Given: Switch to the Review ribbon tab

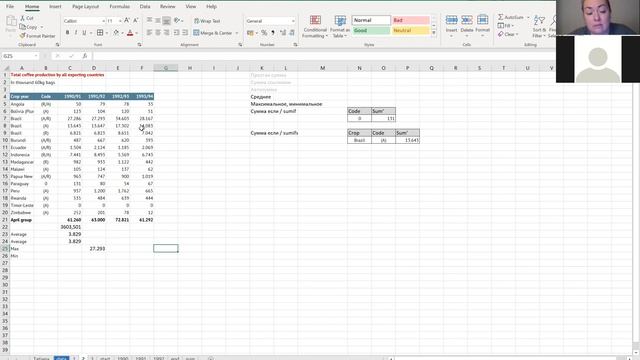Looking at the screenshot, I should click(x=167, y=7).
